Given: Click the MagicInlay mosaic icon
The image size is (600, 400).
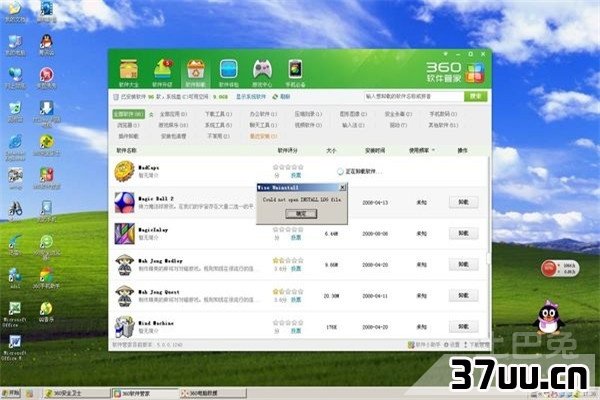Looking at the screenshot, I should (124, 233).
